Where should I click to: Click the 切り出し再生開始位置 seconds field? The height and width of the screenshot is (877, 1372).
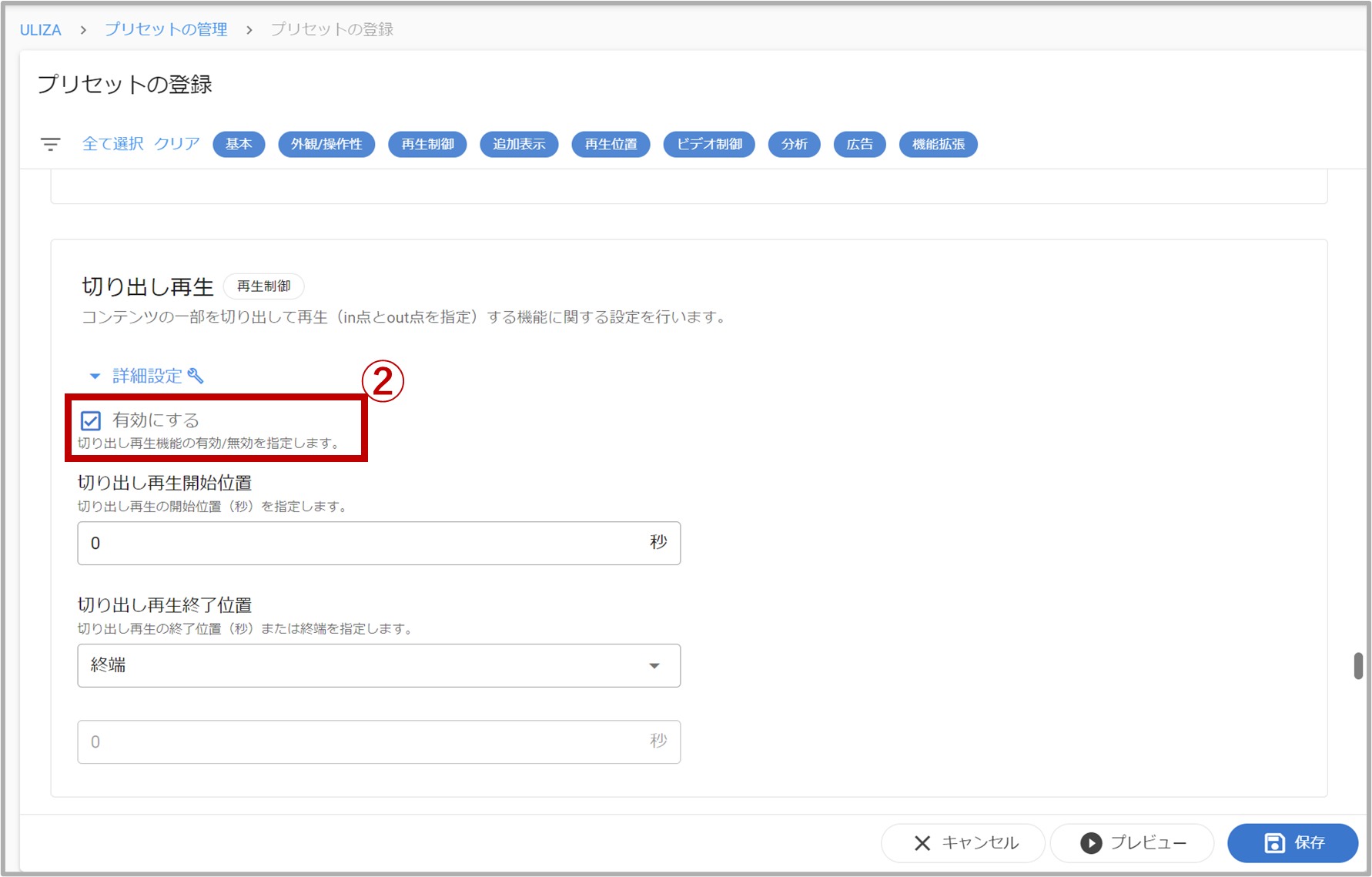pyautogui.click(x=379, y=544)
